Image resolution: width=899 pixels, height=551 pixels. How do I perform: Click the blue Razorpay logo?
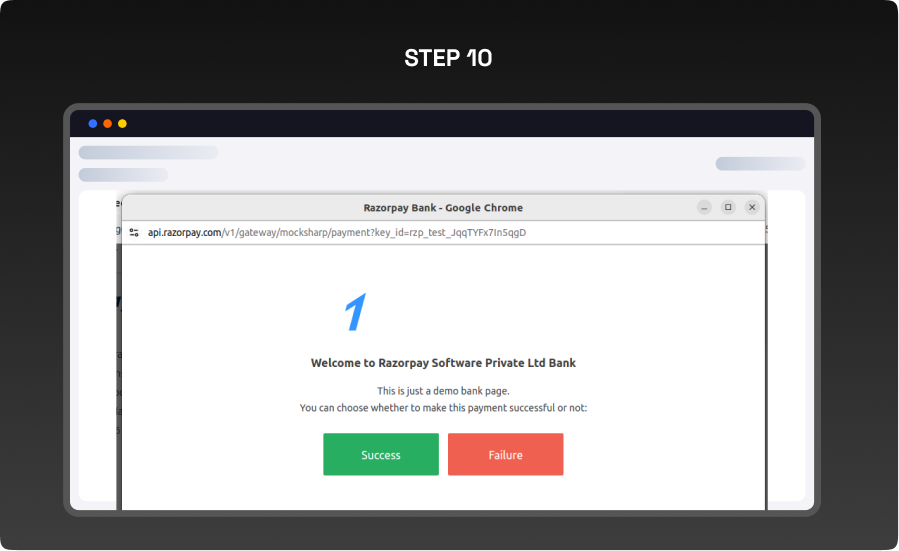[x=355, y=313]
